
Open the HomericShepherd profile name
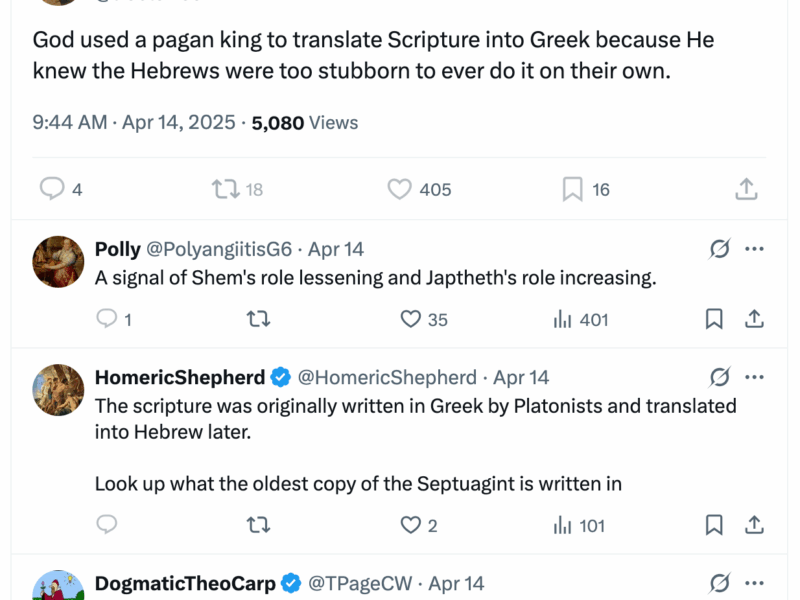(x=180, y=377)
